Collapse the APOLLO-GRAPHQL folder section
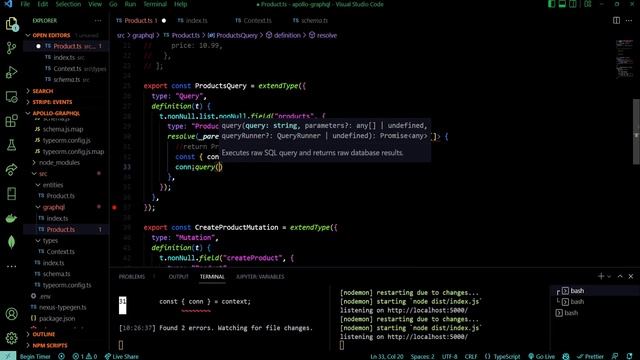This screenshot has height=360, width=640. point(56,113)
